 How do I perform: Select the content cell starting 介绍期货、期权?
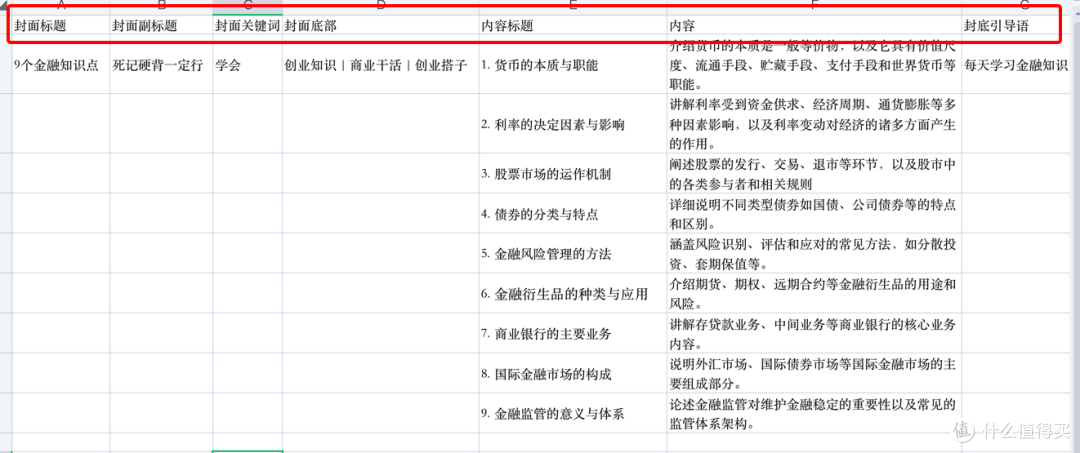(x=814, y=294)
